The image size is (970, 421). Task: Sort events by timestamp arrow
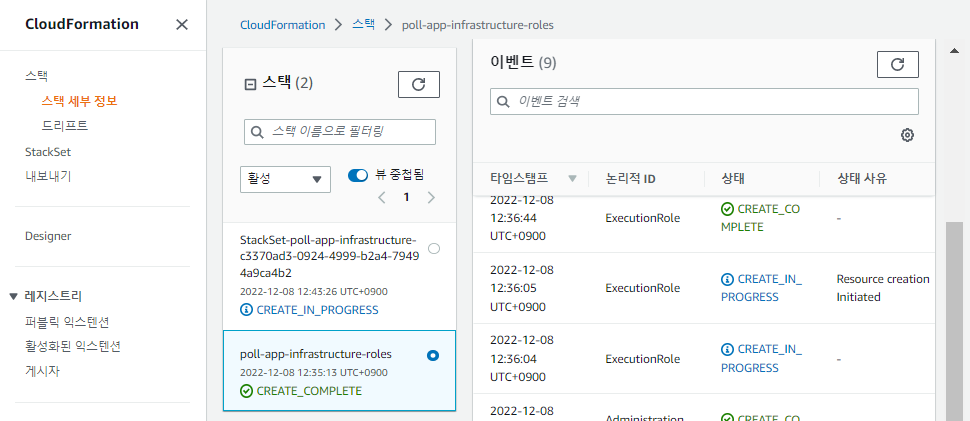point(572,179)
